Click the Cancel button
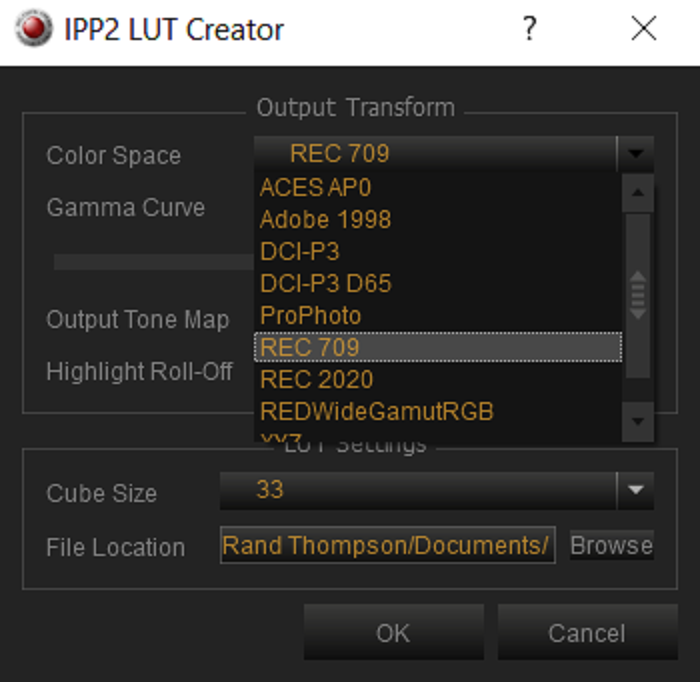This screenshot has width=700, height=682. (588, 632)
